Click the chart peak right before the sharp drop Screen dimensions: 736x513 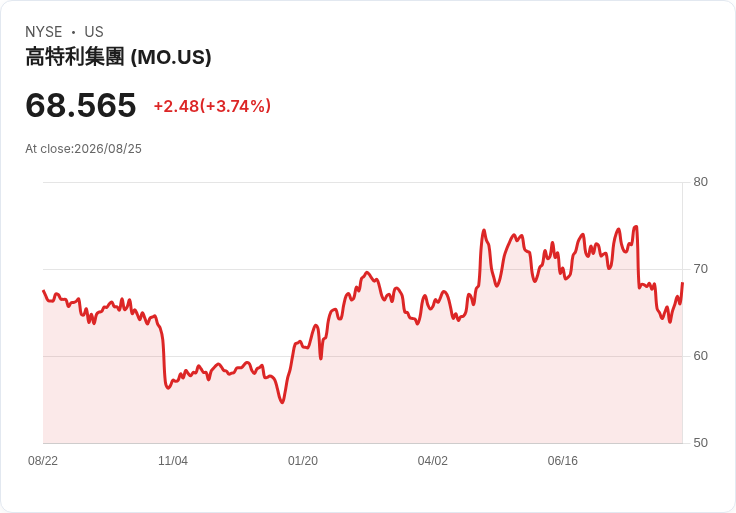(636, 227)
